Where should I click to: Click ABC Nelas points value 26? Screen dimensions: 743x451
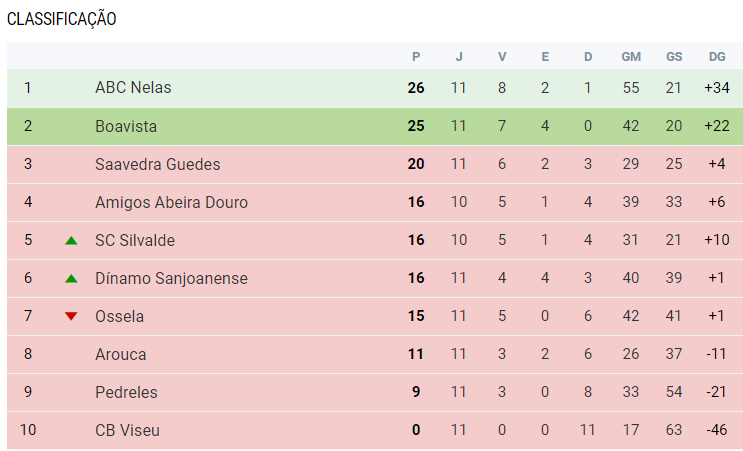pyautogui.click(x=416, y=88)
